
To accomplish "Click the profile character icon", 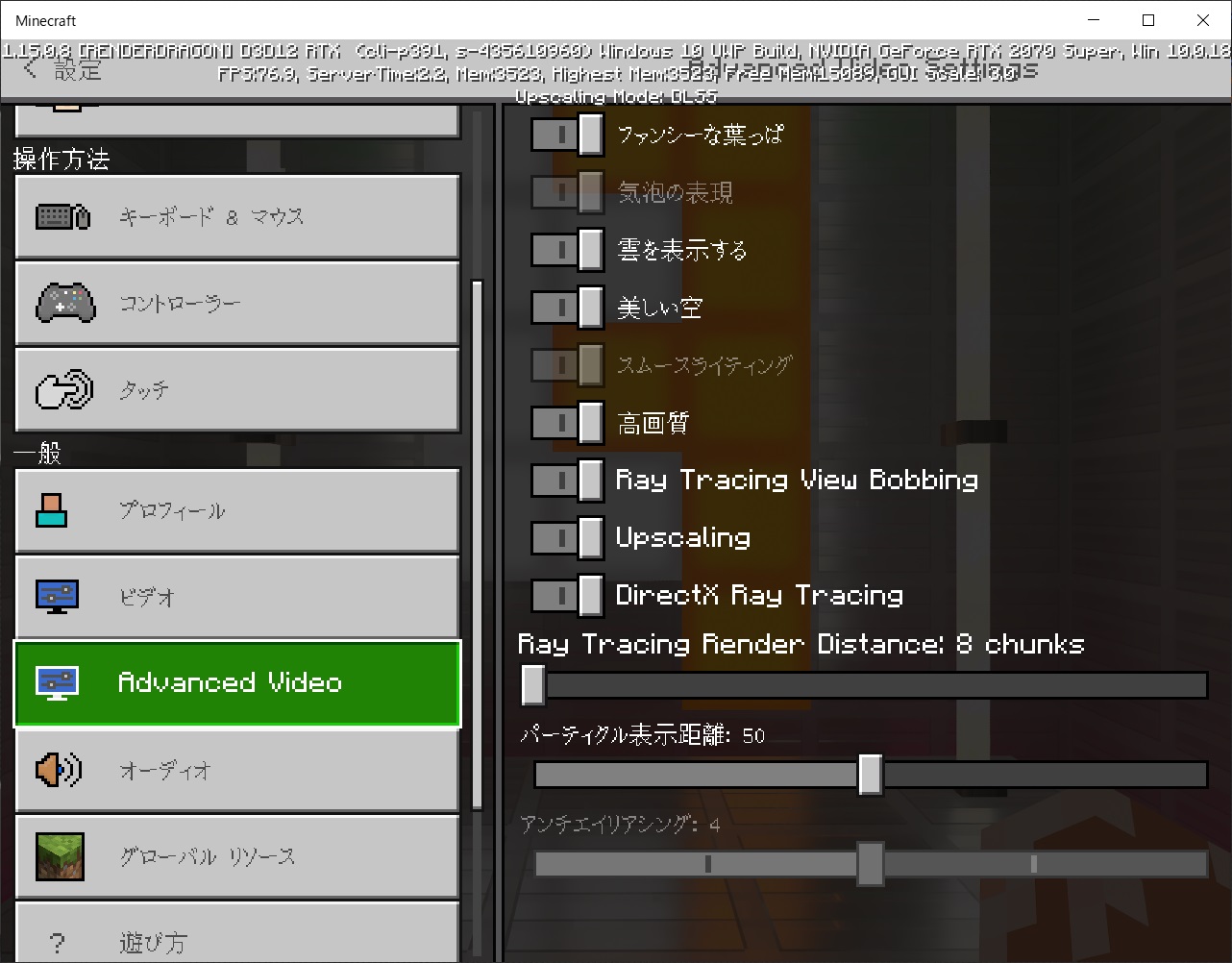I will point(52,509).
